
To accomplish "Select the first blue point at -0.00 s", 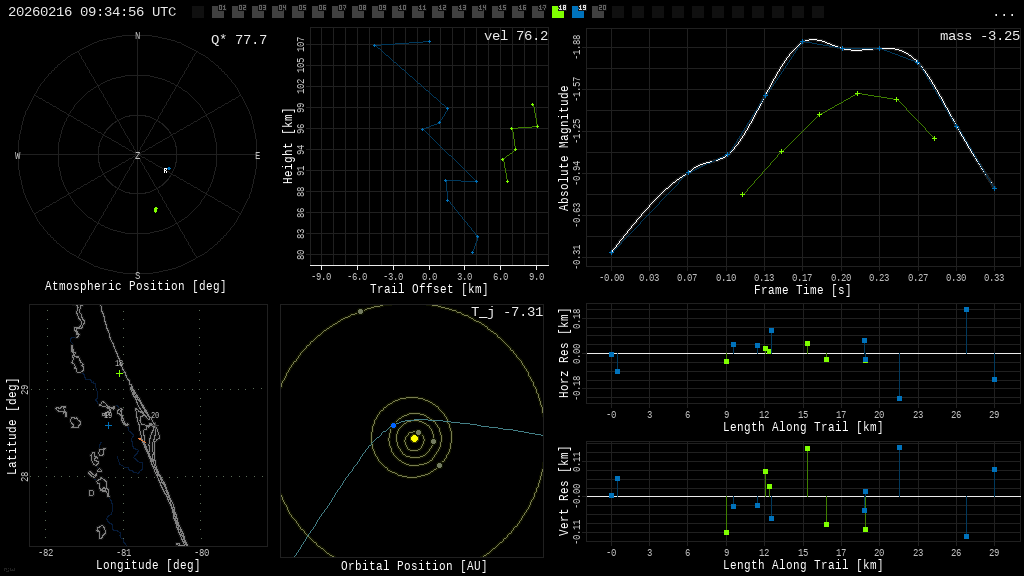I will [612, 252].
